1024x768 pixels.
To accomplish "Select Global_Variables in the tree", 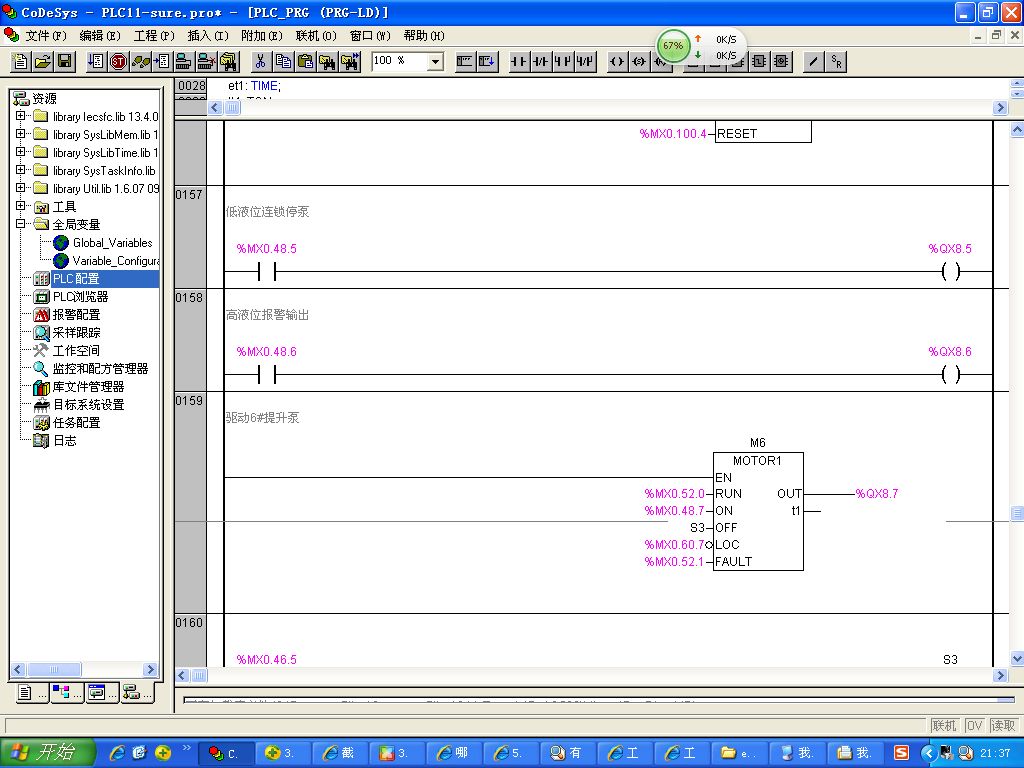I will [112, 243].
